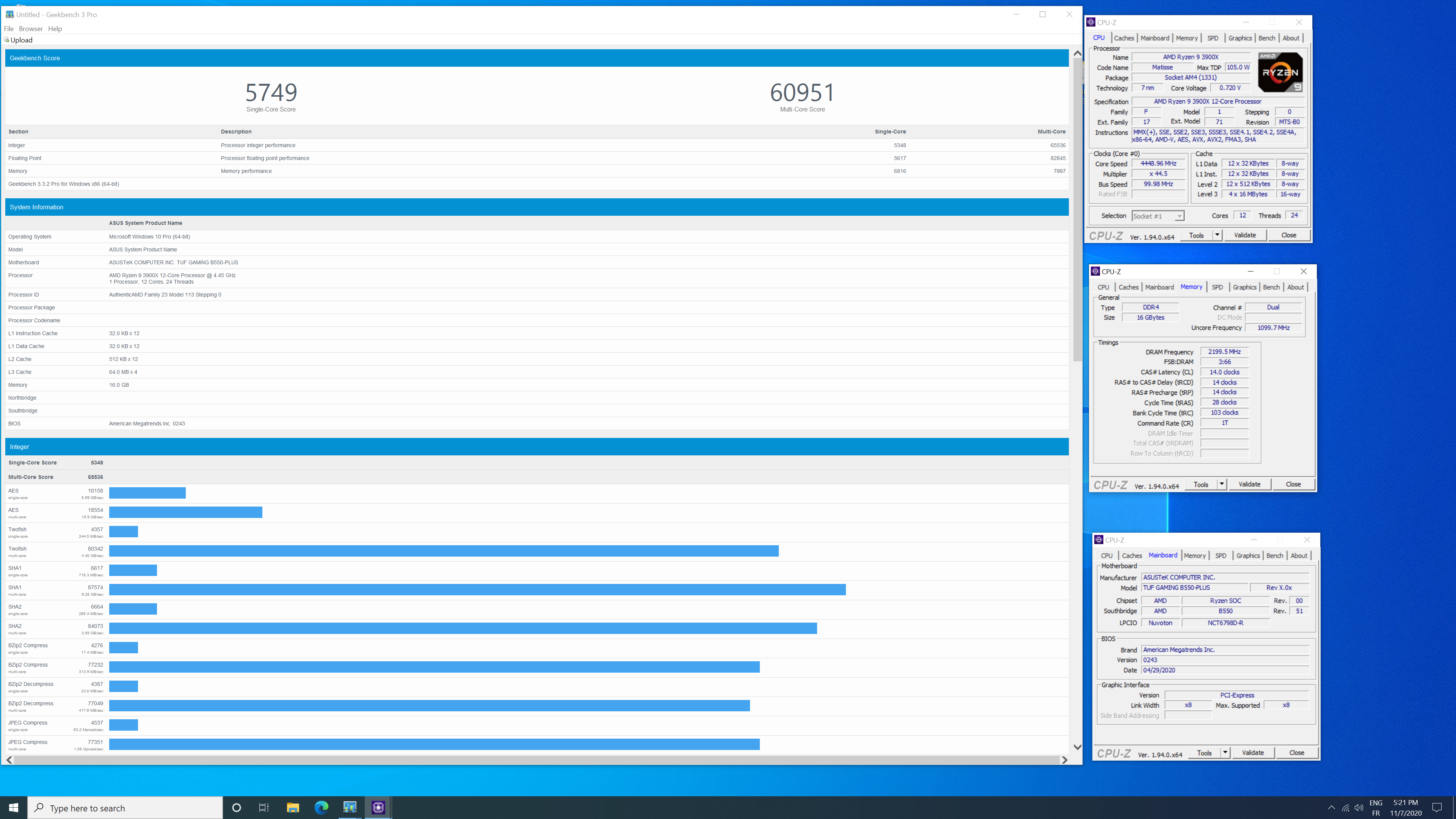Open the Windows Start menu
Viewport: 1456px width, 819px height.
pos(14,808)
